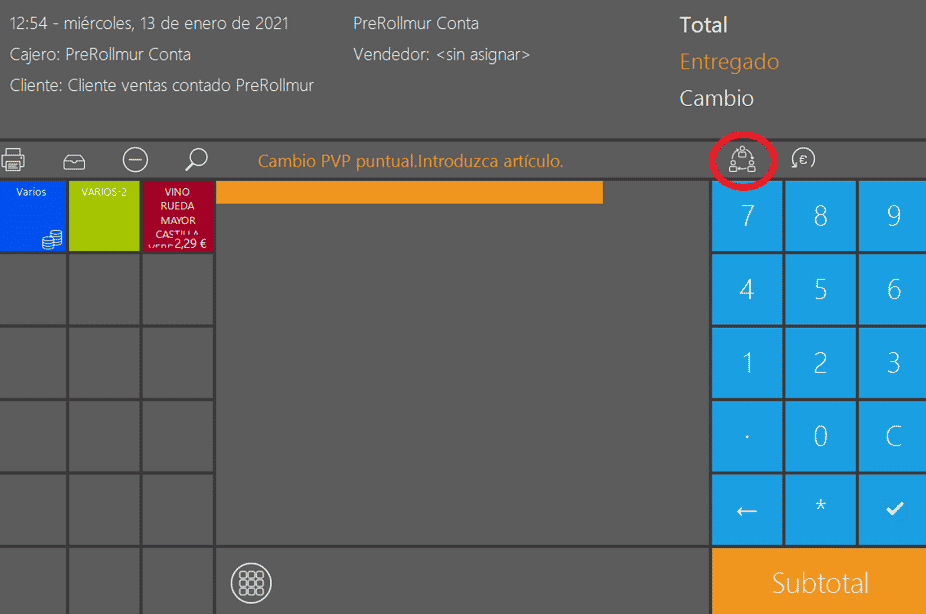Click the red-circled user transfer icon
This screenshot has width=926, height=614.
(742, 160)
